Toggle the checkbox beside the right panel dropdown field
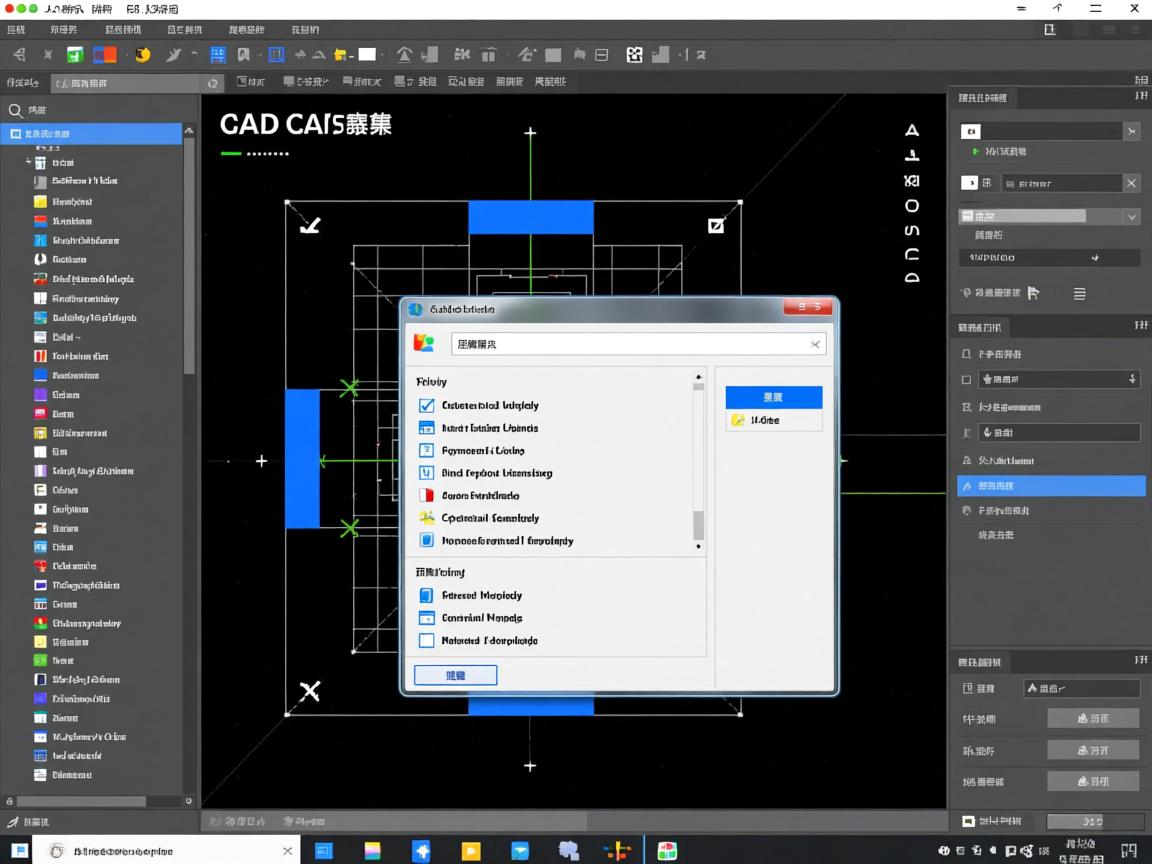This screenshot has width=1152, height=864. 966,380
